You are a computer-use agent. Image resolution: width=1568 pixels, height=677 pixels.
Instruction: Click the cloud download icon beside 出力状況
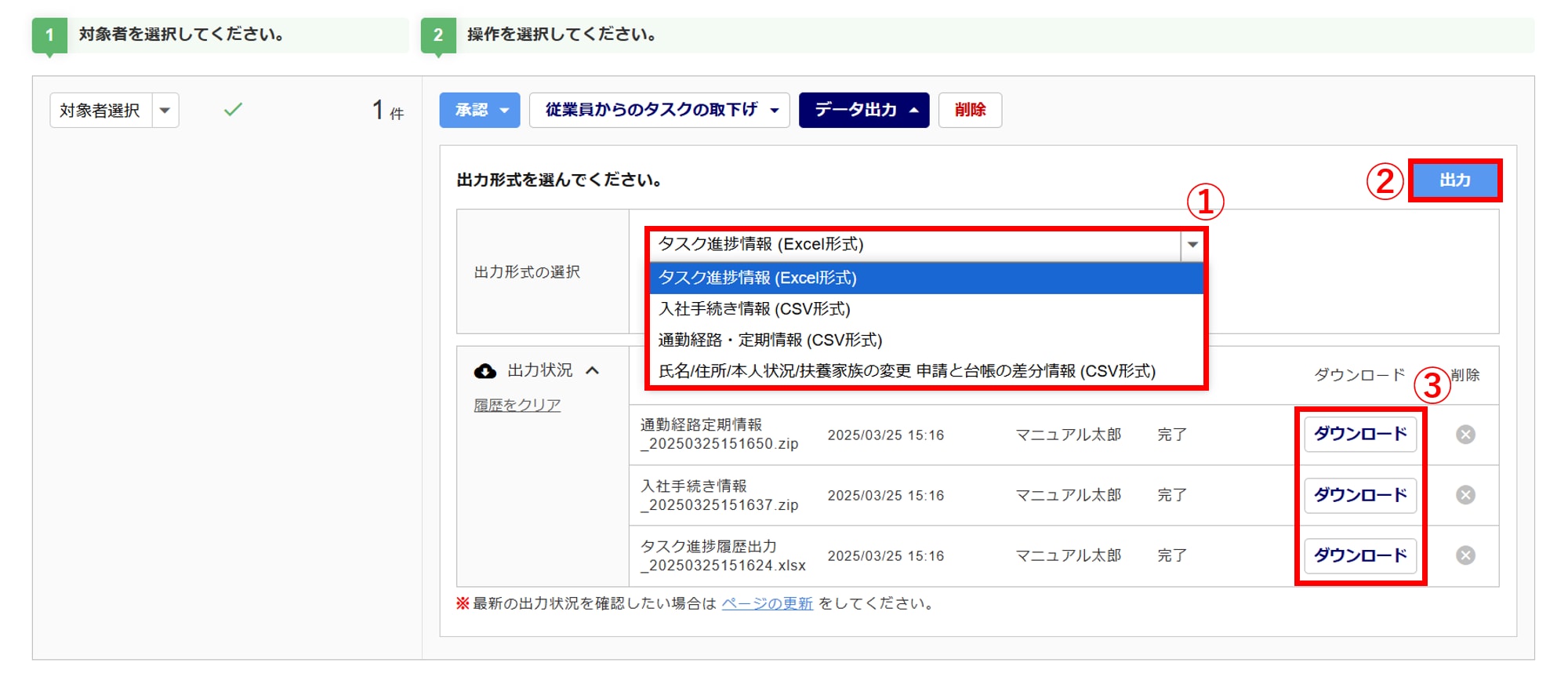[x=485, y=371]
